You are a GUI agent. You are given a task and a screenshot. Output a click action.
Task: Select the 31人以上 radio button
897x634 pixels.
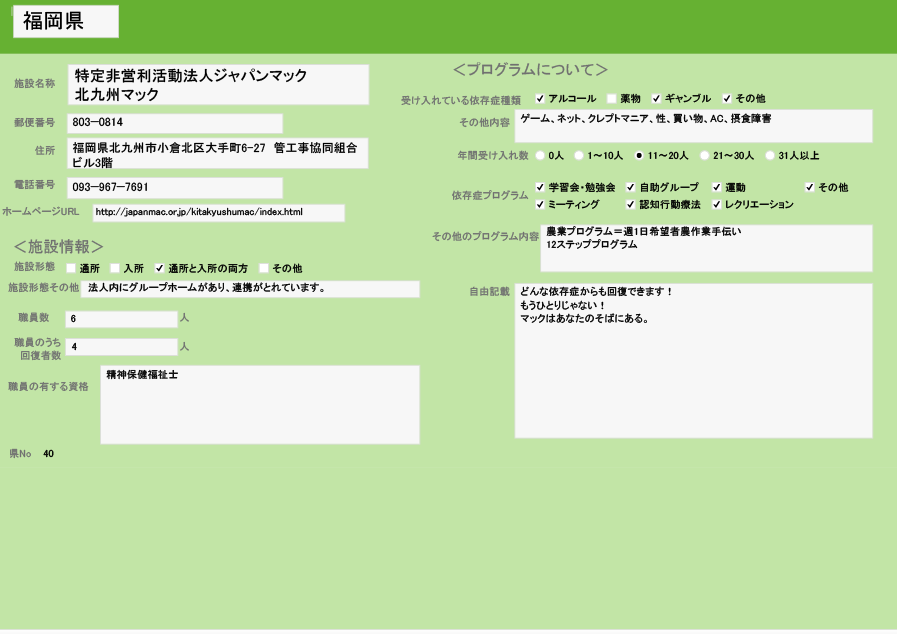770,156
